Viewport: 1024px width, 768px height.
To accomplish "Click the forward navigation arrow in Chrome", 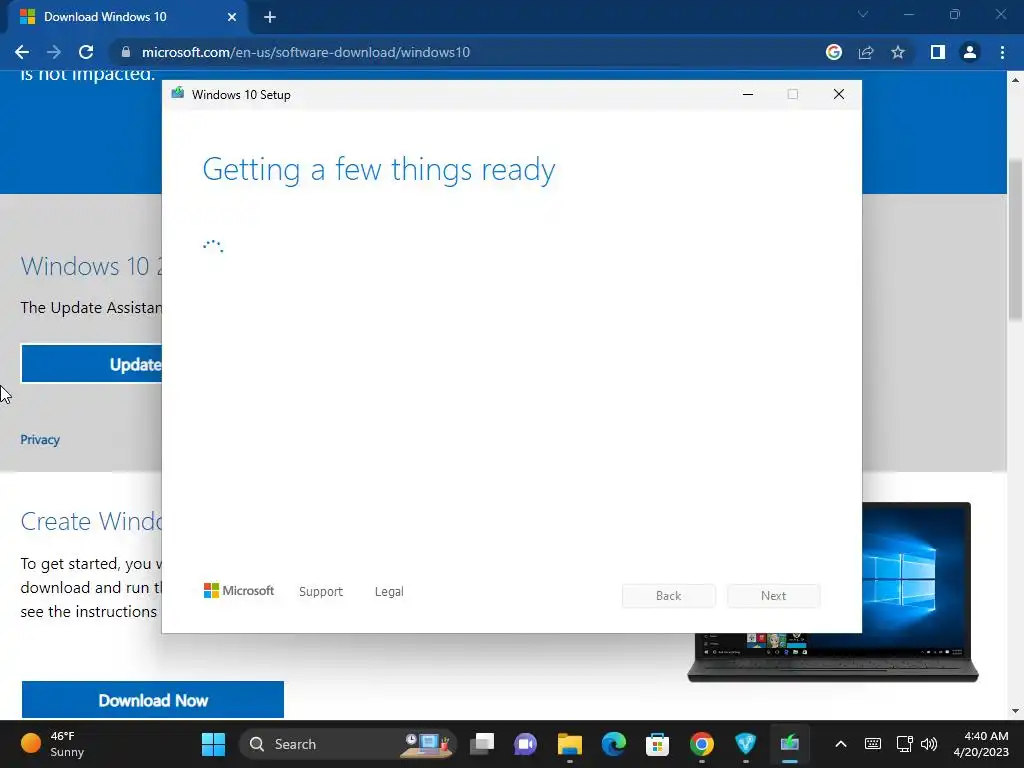I will click(54, 52).
